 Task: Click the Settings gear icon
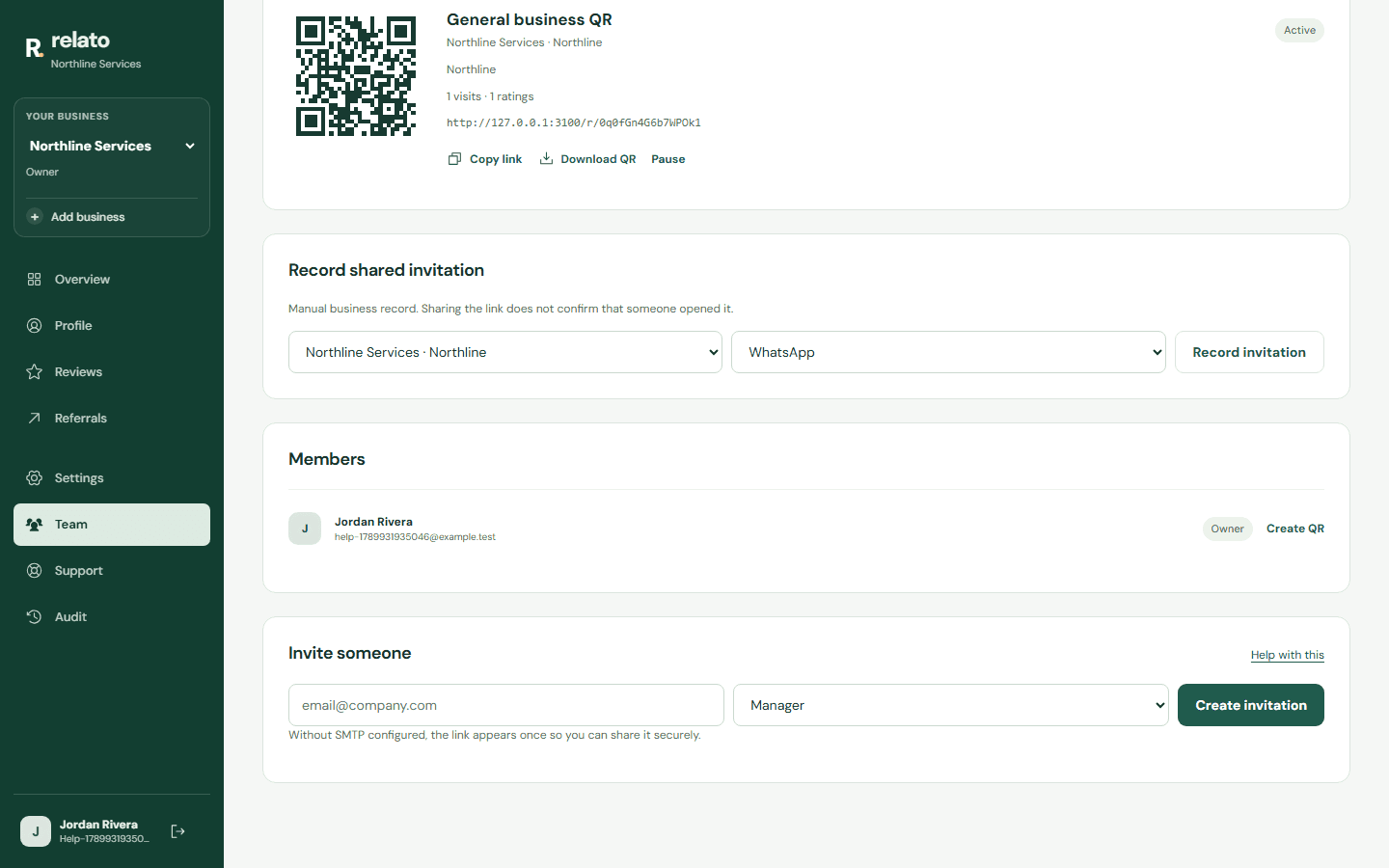(x=35, y=478)
